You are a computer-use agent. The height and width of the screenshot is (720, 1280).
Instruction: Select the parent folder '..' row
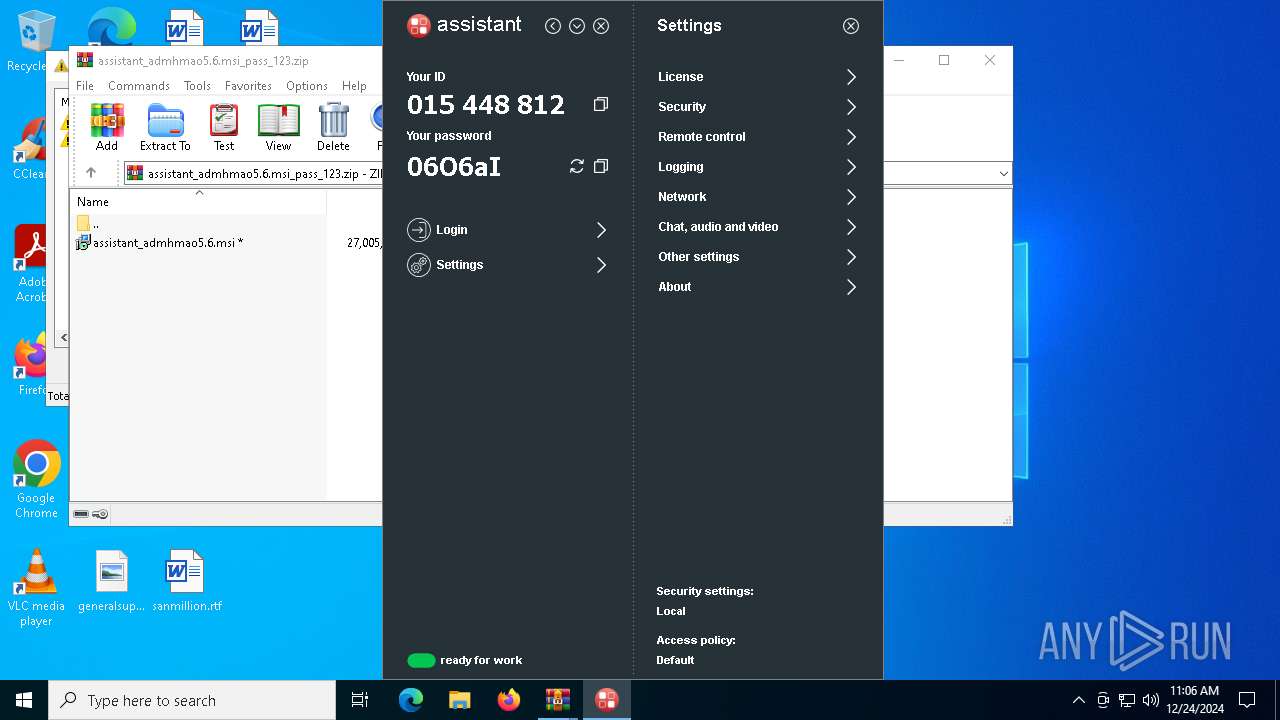[88, 224]
